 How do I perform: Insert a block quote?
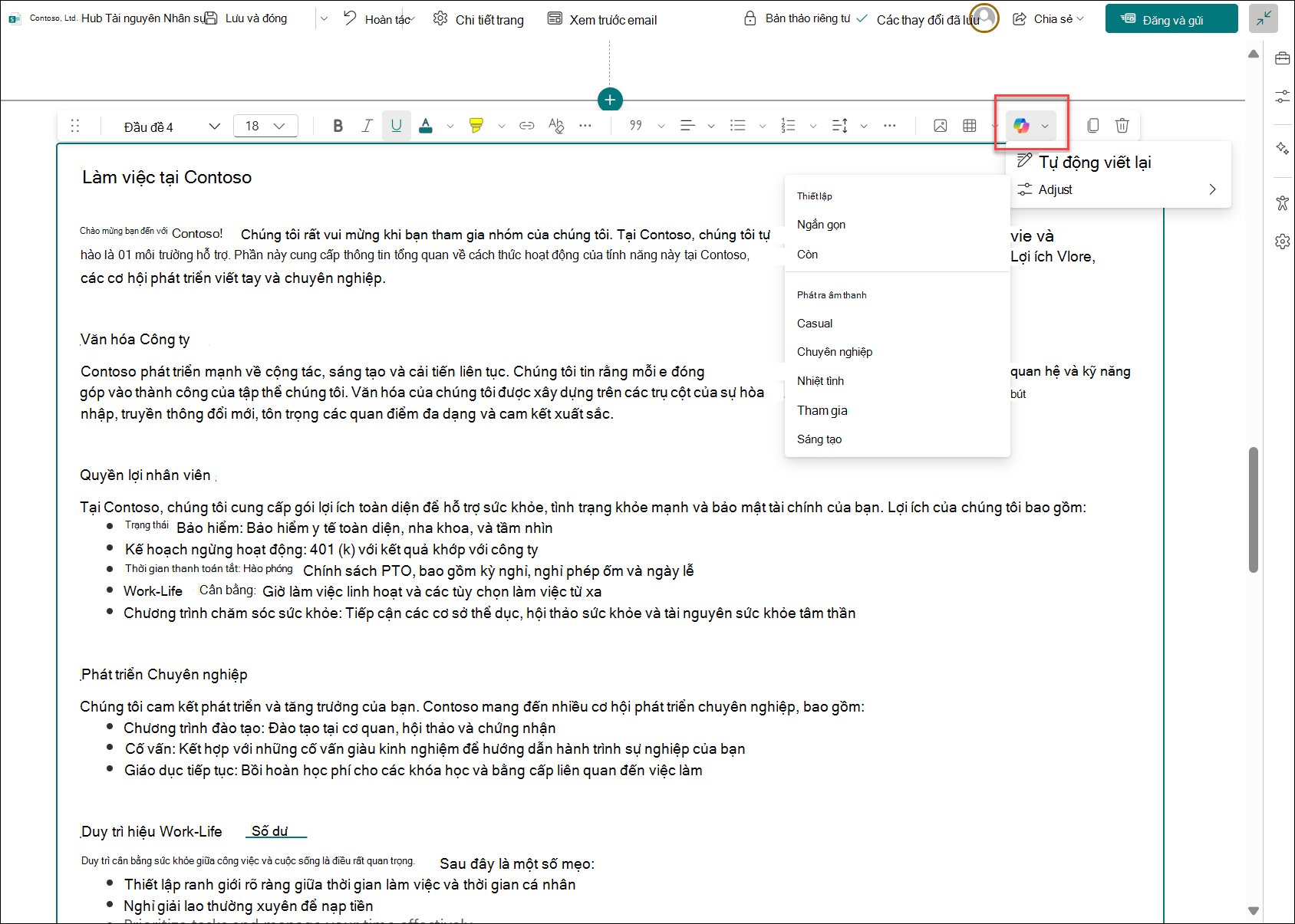pos(636,126)
